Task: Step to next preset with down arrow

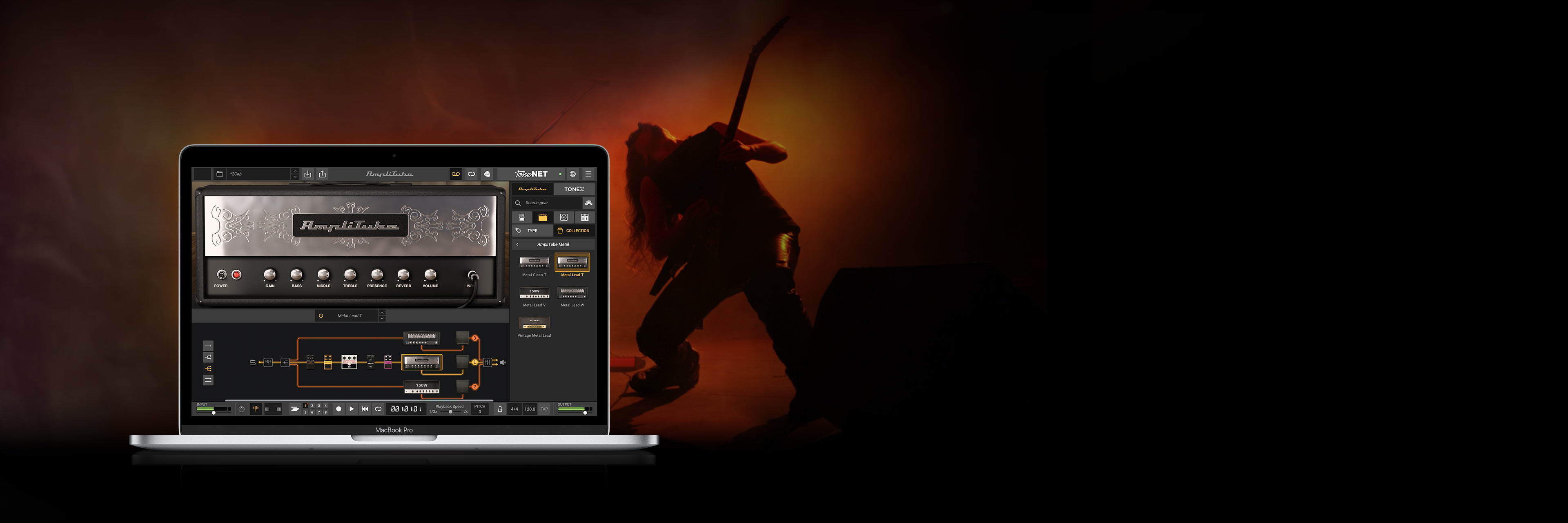Action: [295, 177]
